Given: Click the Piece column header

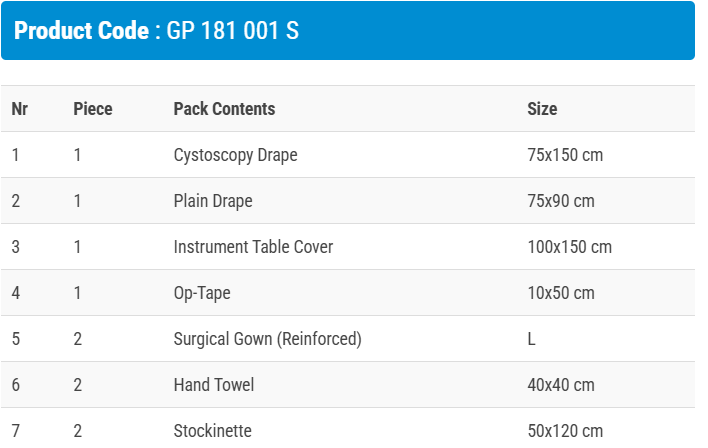Looking at the screenshot, I should coord(93,109).
